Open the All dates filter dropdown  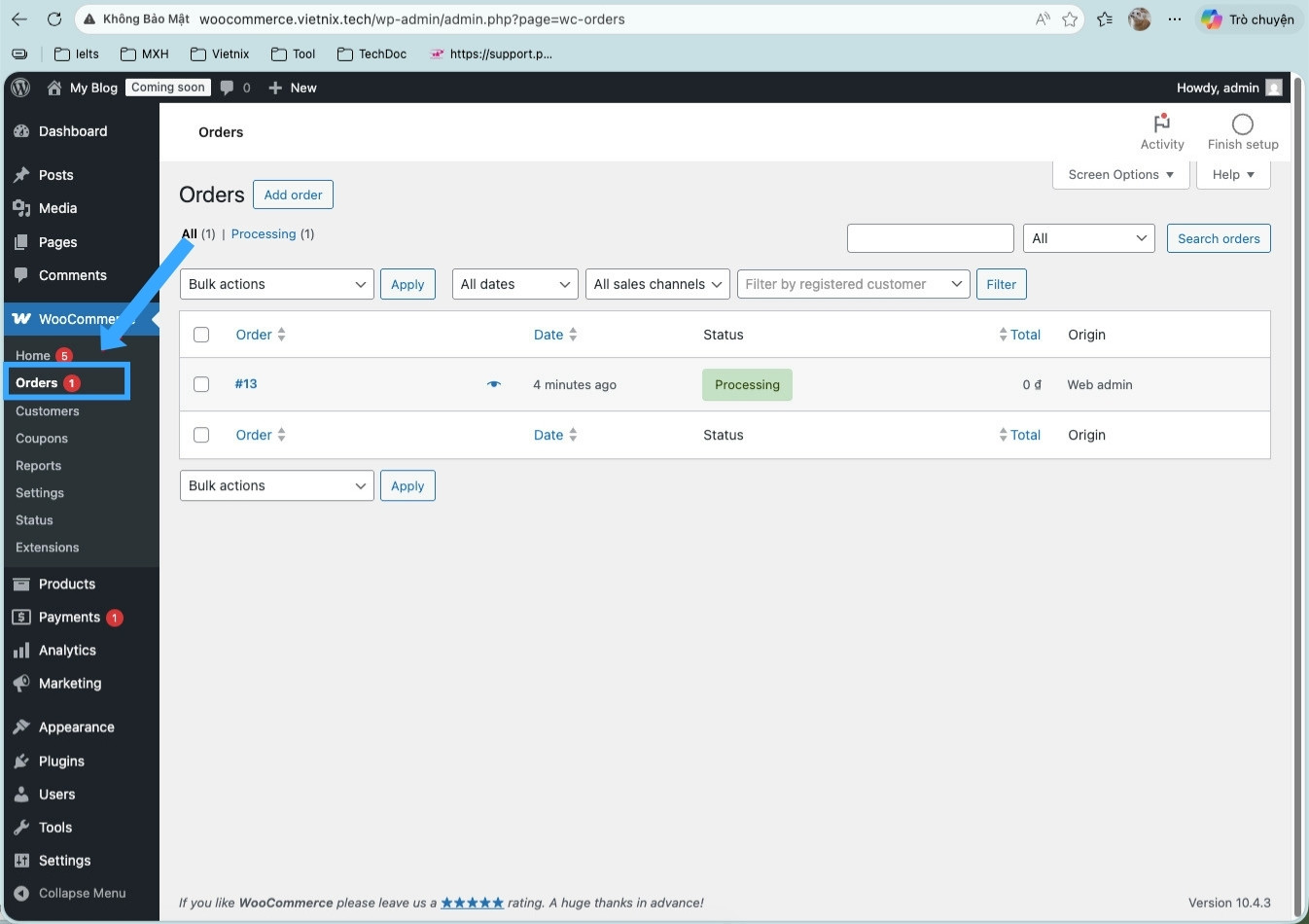coord(515,284)
